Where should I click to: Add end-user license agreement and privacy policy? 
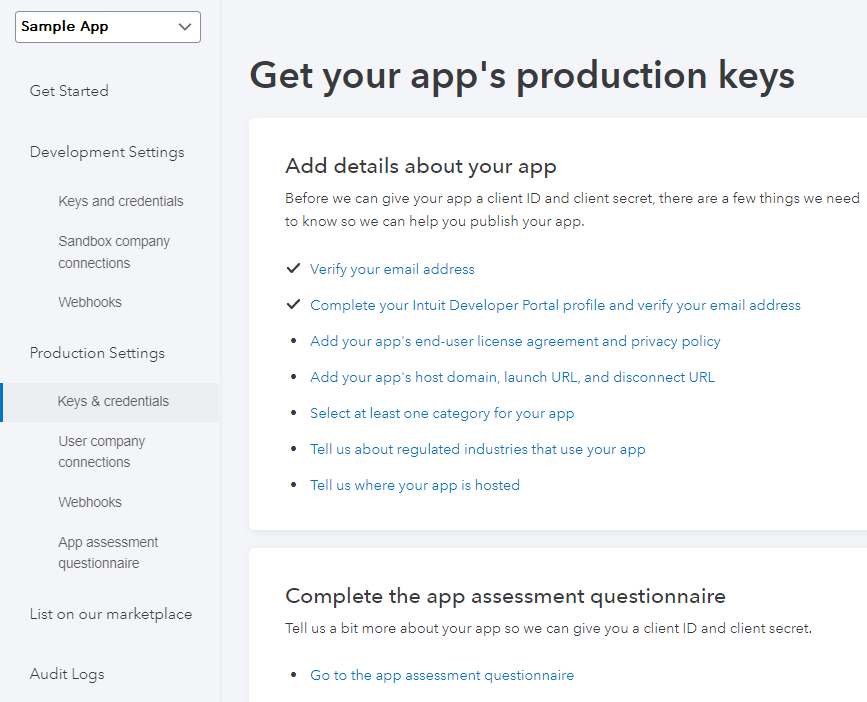515,341
